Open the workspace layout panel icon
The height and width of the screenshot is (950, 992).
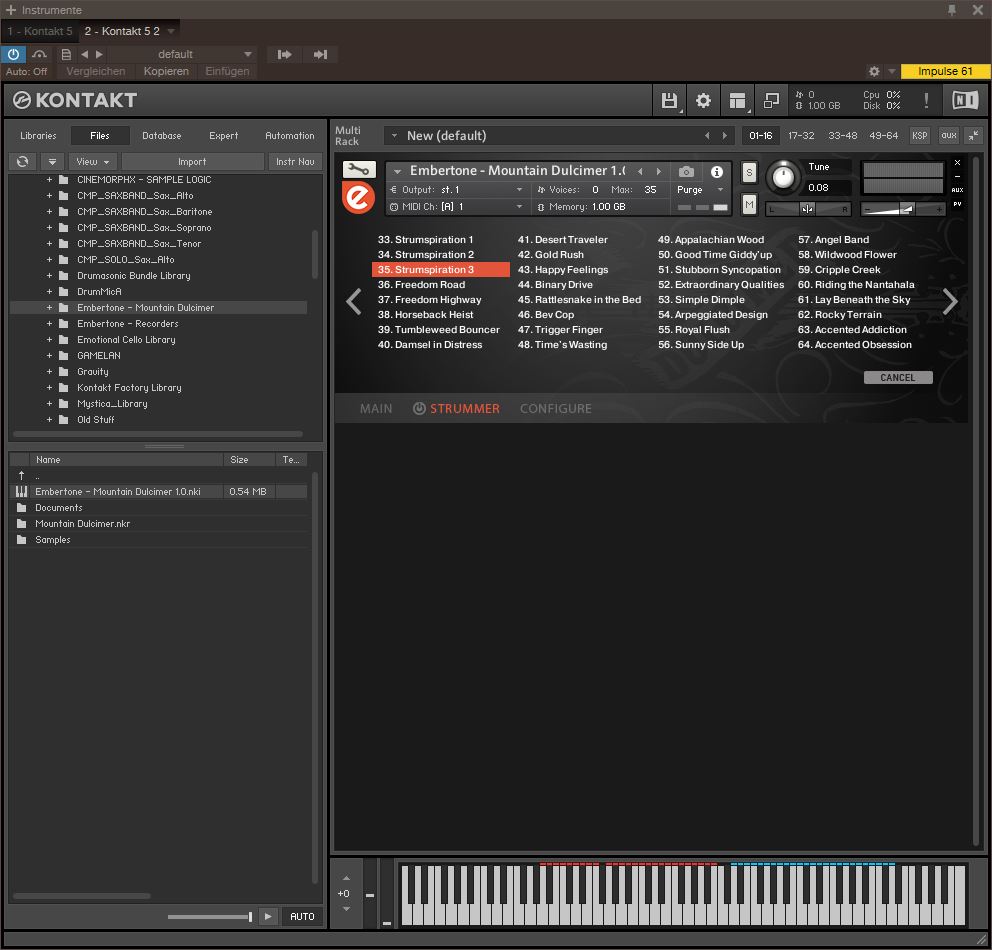coord(737,101)
